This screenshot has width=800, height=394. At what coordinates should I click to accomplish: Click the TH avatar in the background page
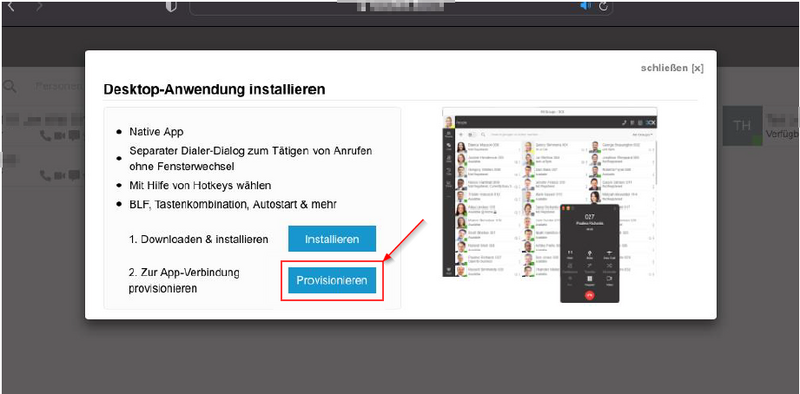[742, 126]
